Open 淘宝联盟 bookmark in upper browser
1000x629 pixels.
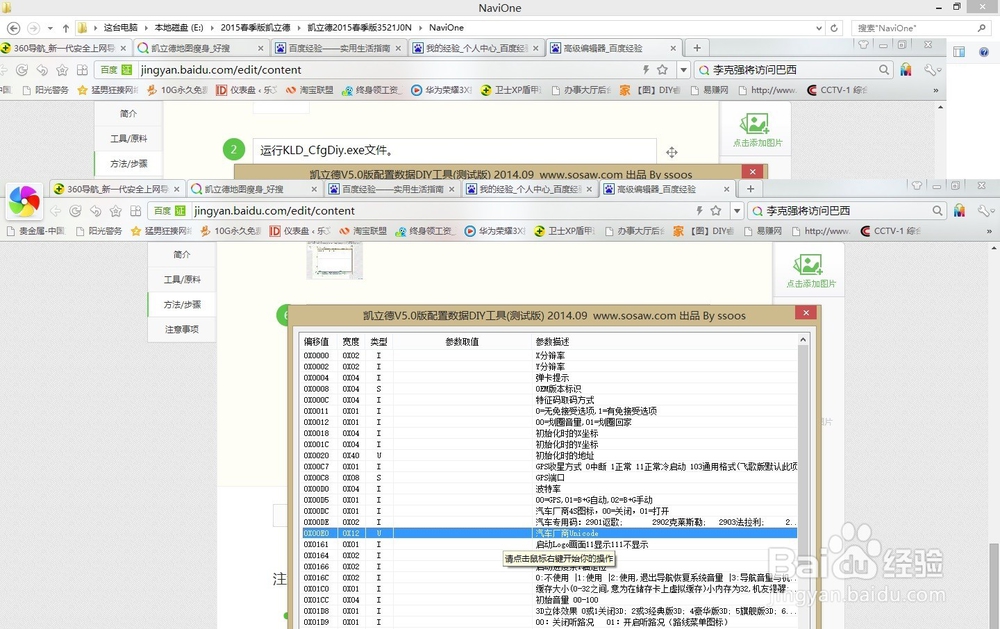pos(309,90)
